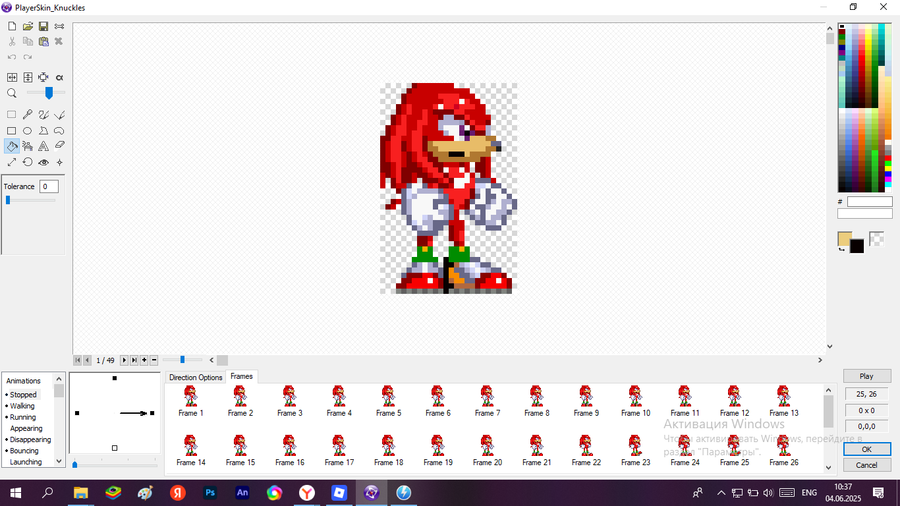This screenshot has width=900, height=506.
Task: Click the Play button
Action: point(867,376)
